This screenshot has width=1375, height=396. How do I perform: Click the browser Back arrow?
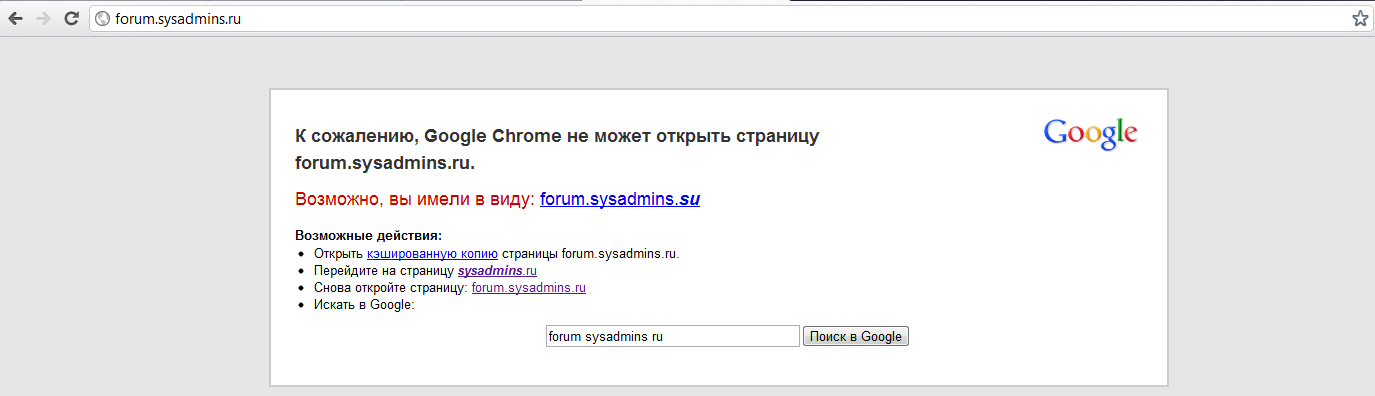pos(16,18)
